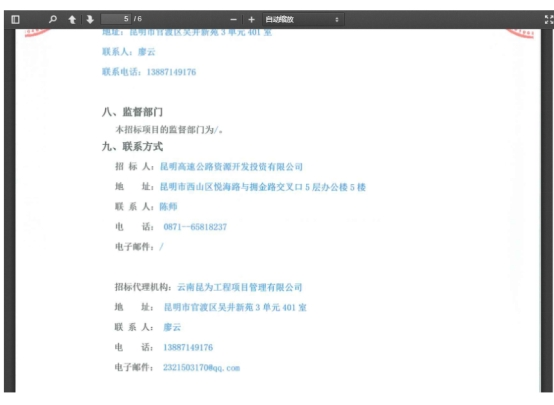Switch to presentation mode via fullscreen icon
Viewport: 554px width, 405px height.
pos(549,19)
